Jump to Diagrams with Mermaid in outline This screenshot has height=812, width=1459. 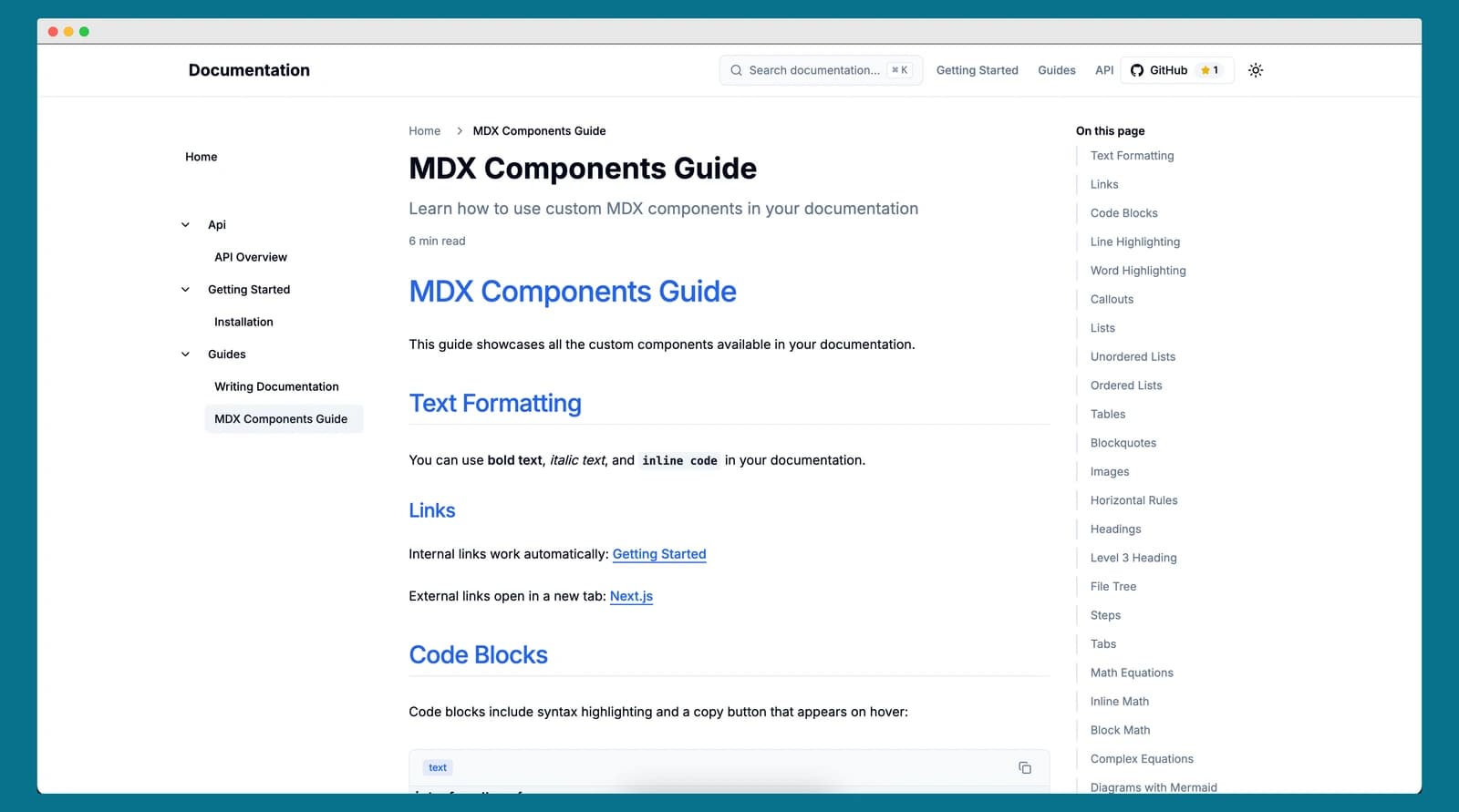1154,786
